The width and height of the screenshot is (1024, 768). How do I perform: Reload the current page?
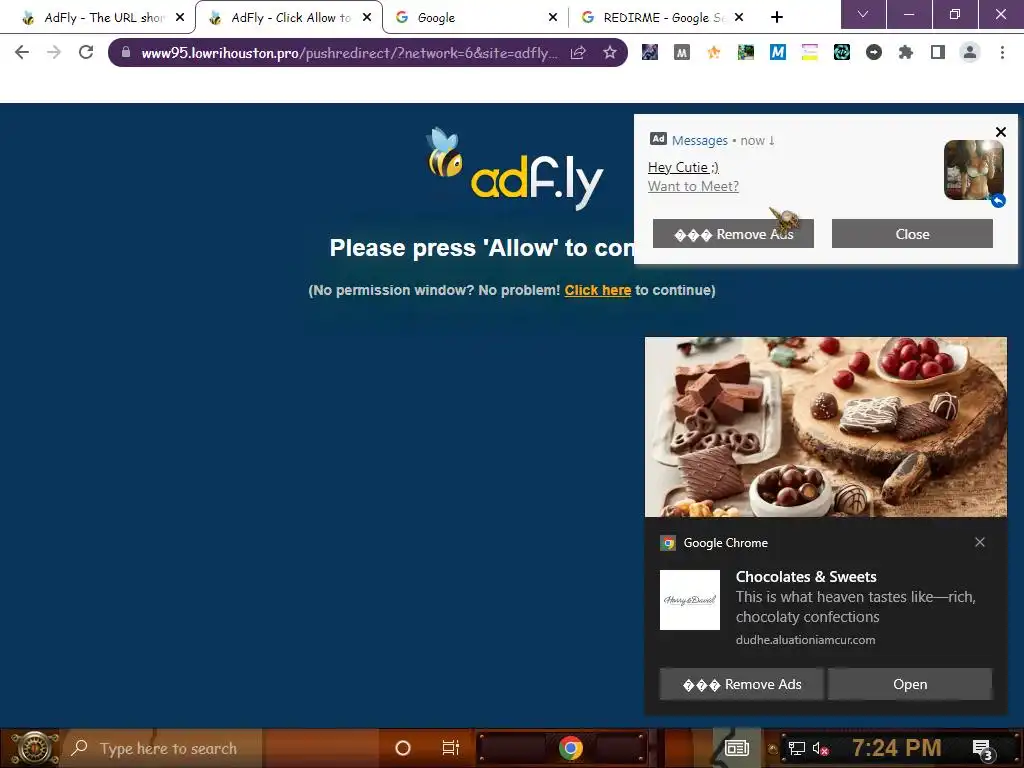[86, 52]
